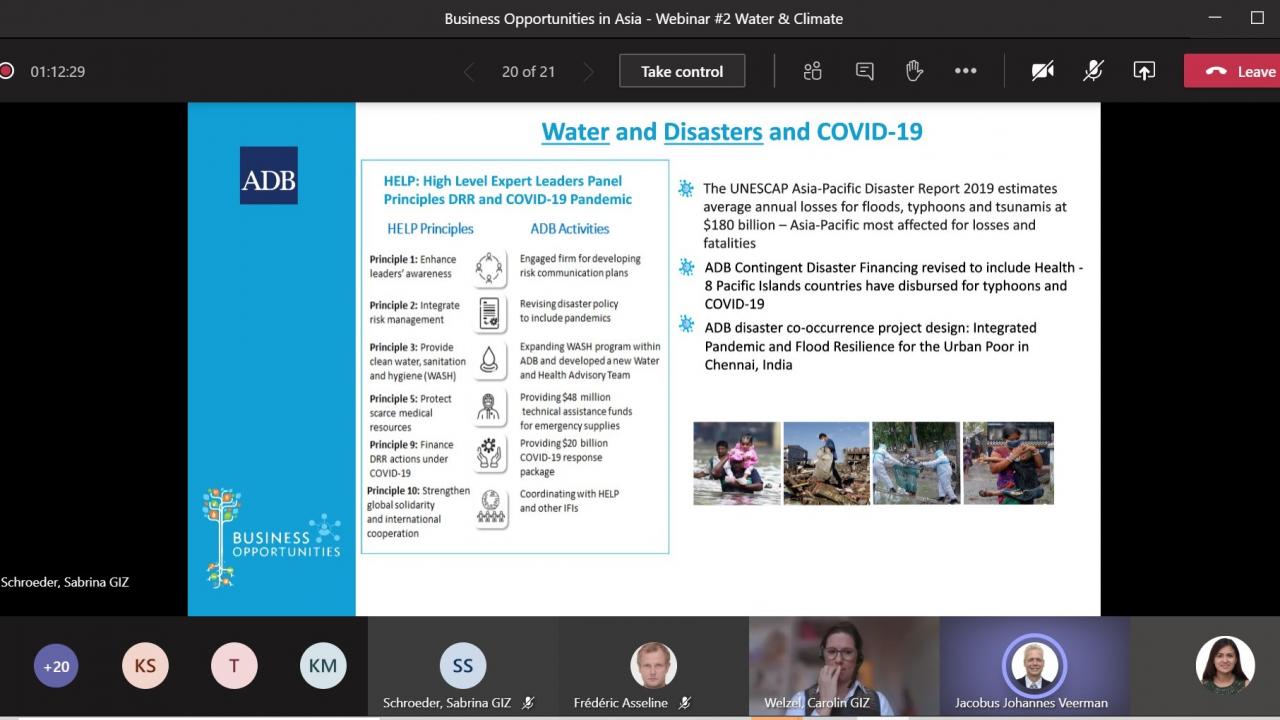Click the flood rescue photo
Image resolution: width=1280 pixels, height=720 pixels.
click(737, 463)
